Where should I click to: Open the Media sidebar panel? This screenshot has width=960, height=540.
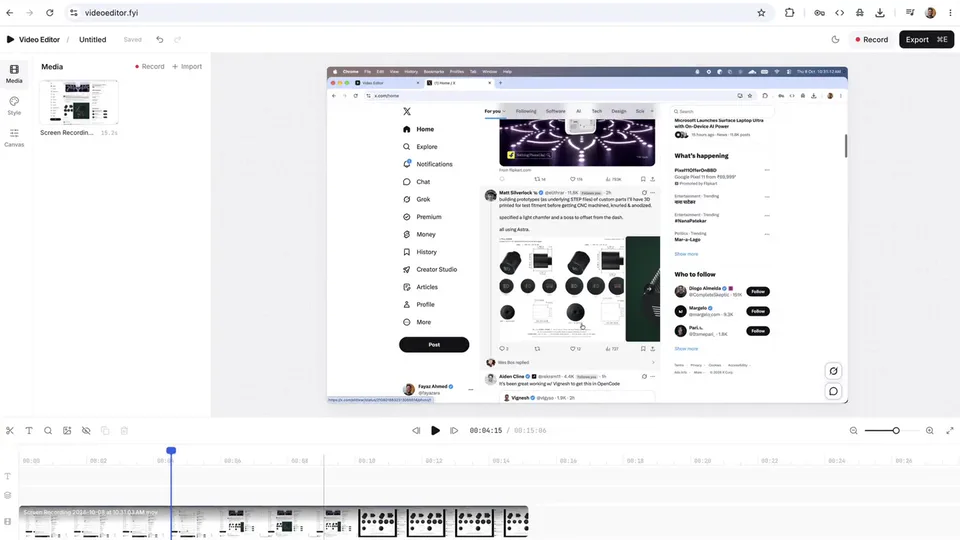click(x=14, y=73)
